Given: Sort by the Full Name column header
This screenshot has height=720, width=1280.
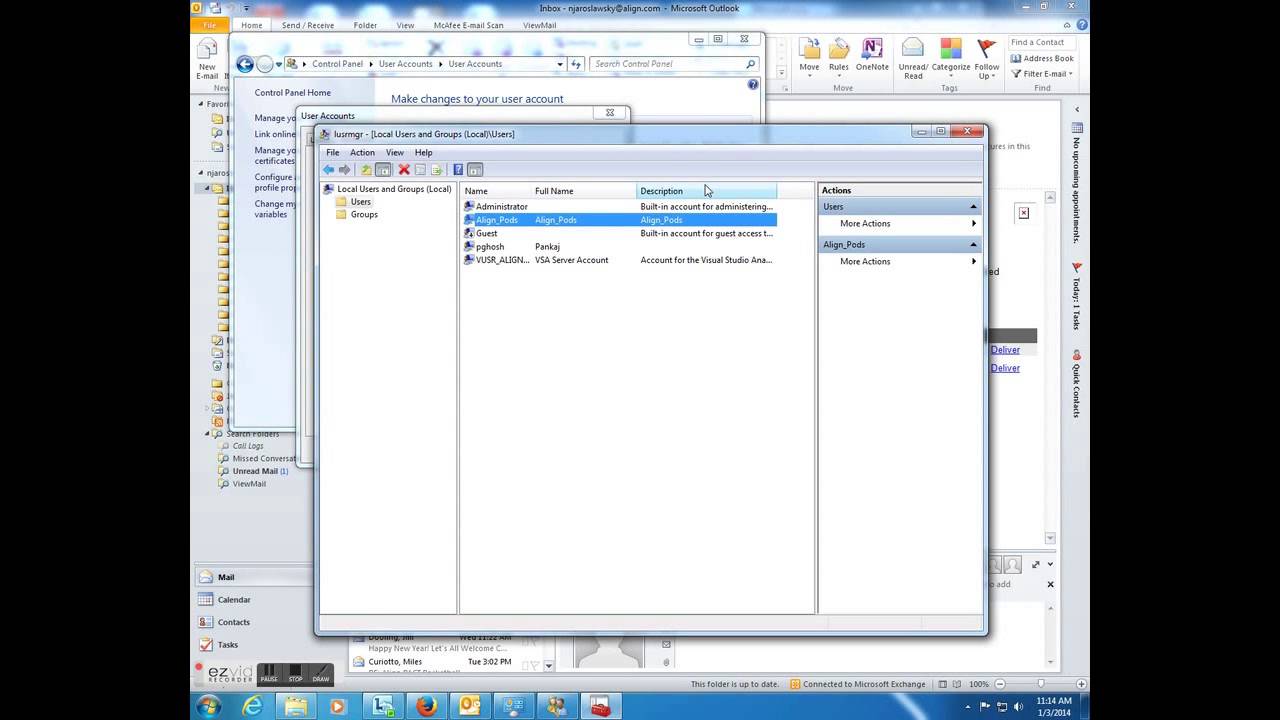Looking at the screenshot, I should click(x=584, y=191).
